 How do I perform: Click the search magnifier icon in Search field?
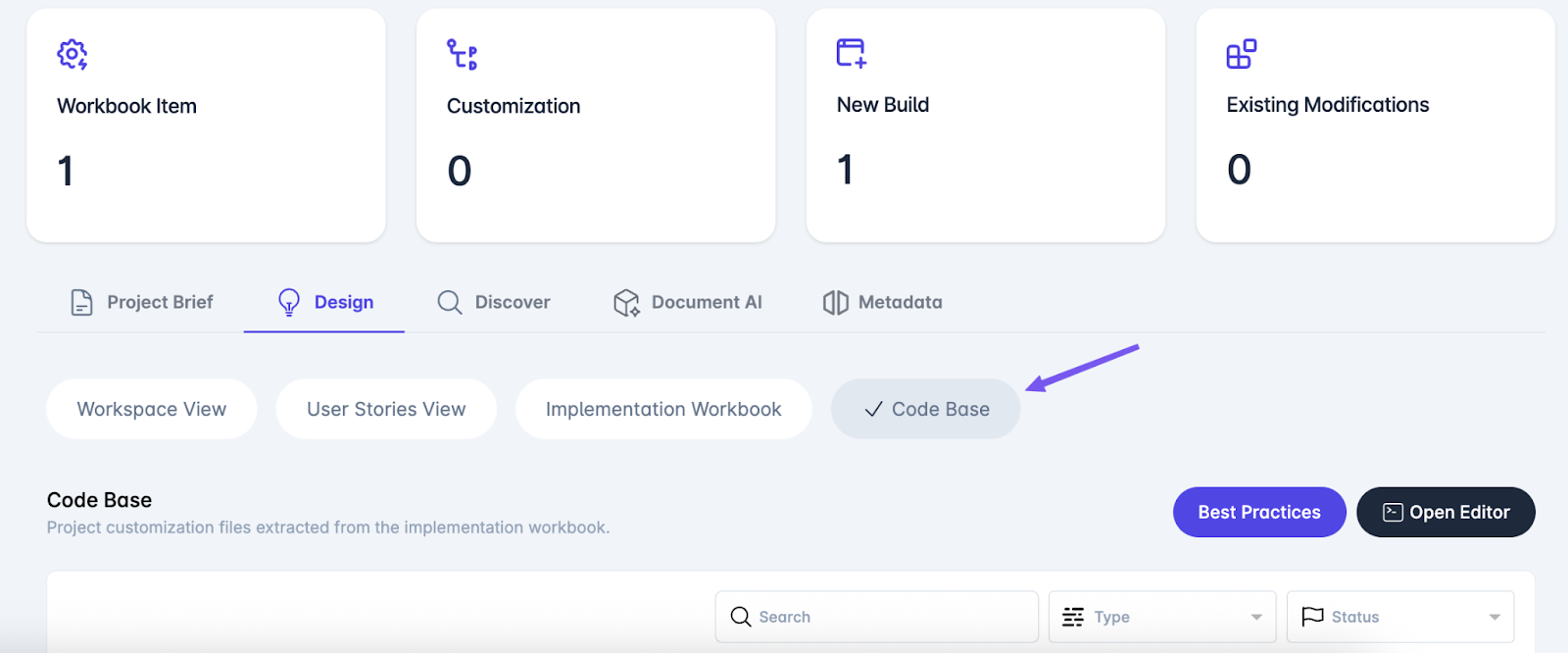point(741,617)
